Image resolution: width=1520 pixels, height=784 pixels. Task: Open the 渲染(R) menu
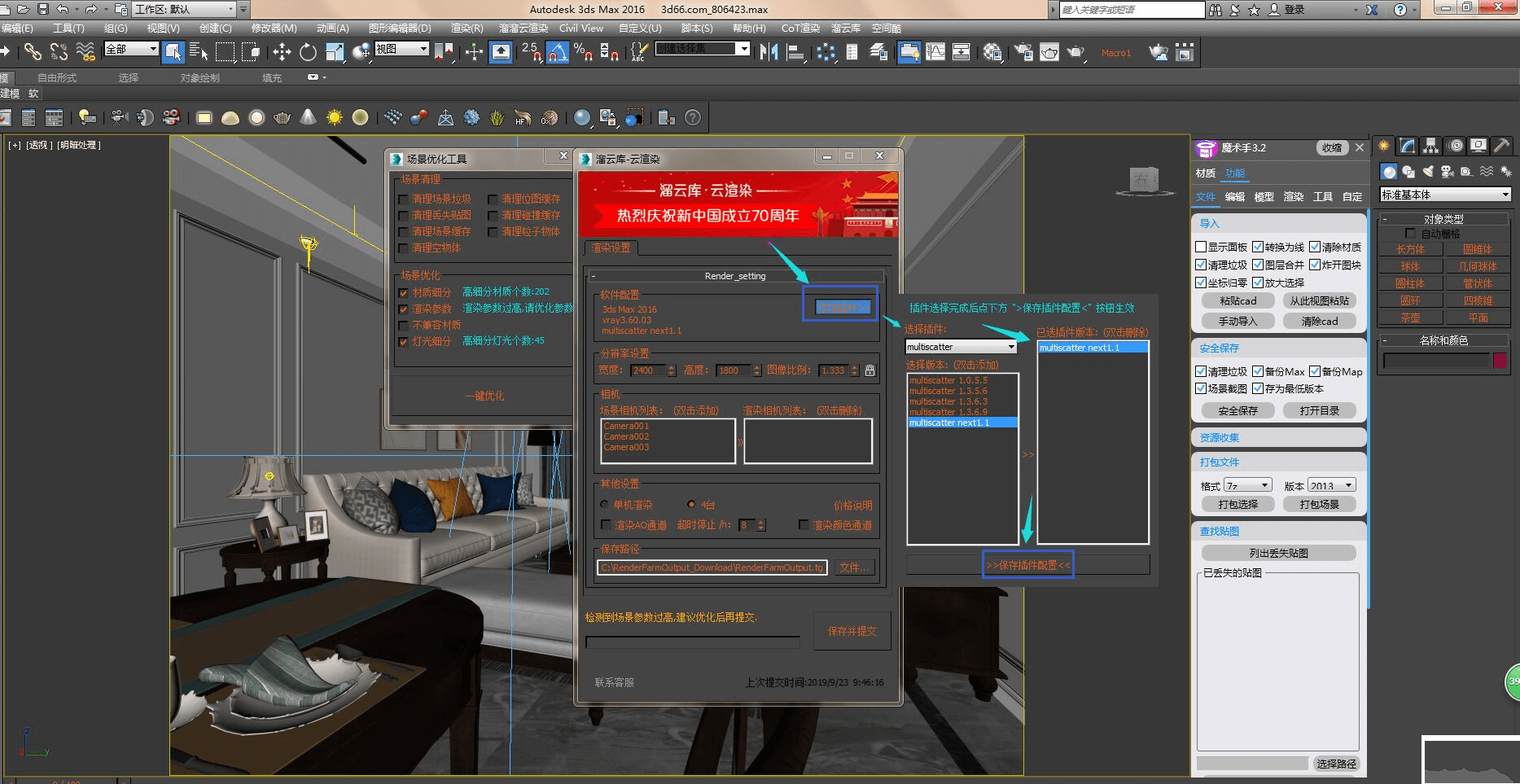467,28
